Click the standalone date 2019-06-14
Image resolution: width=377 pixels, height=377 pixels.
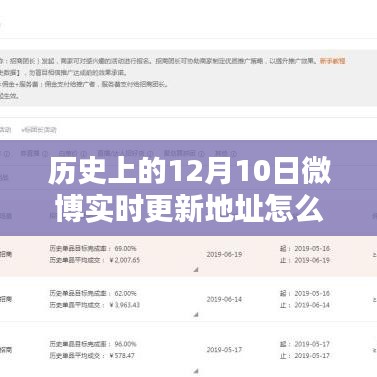pos(224,299)
